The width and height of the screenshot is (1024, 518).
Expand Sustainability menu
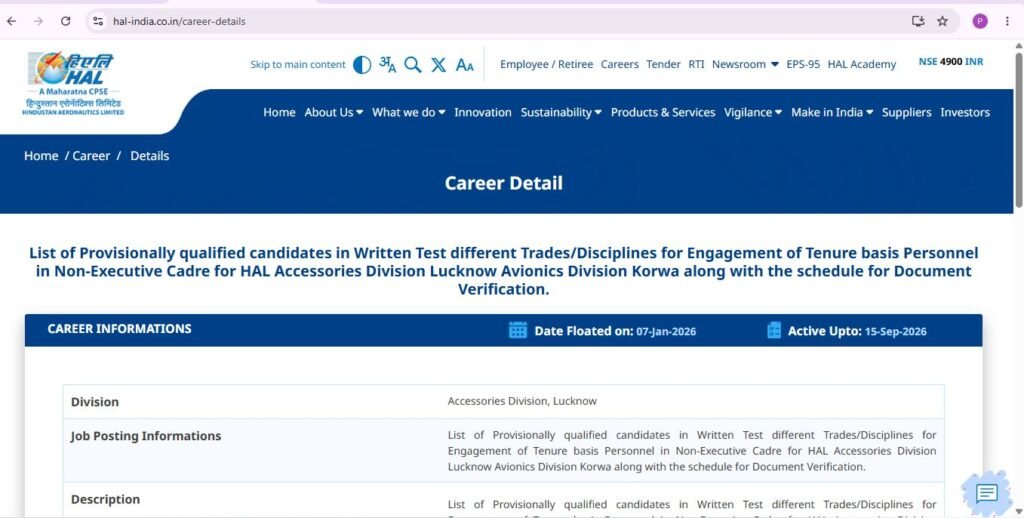coord(561,112)
